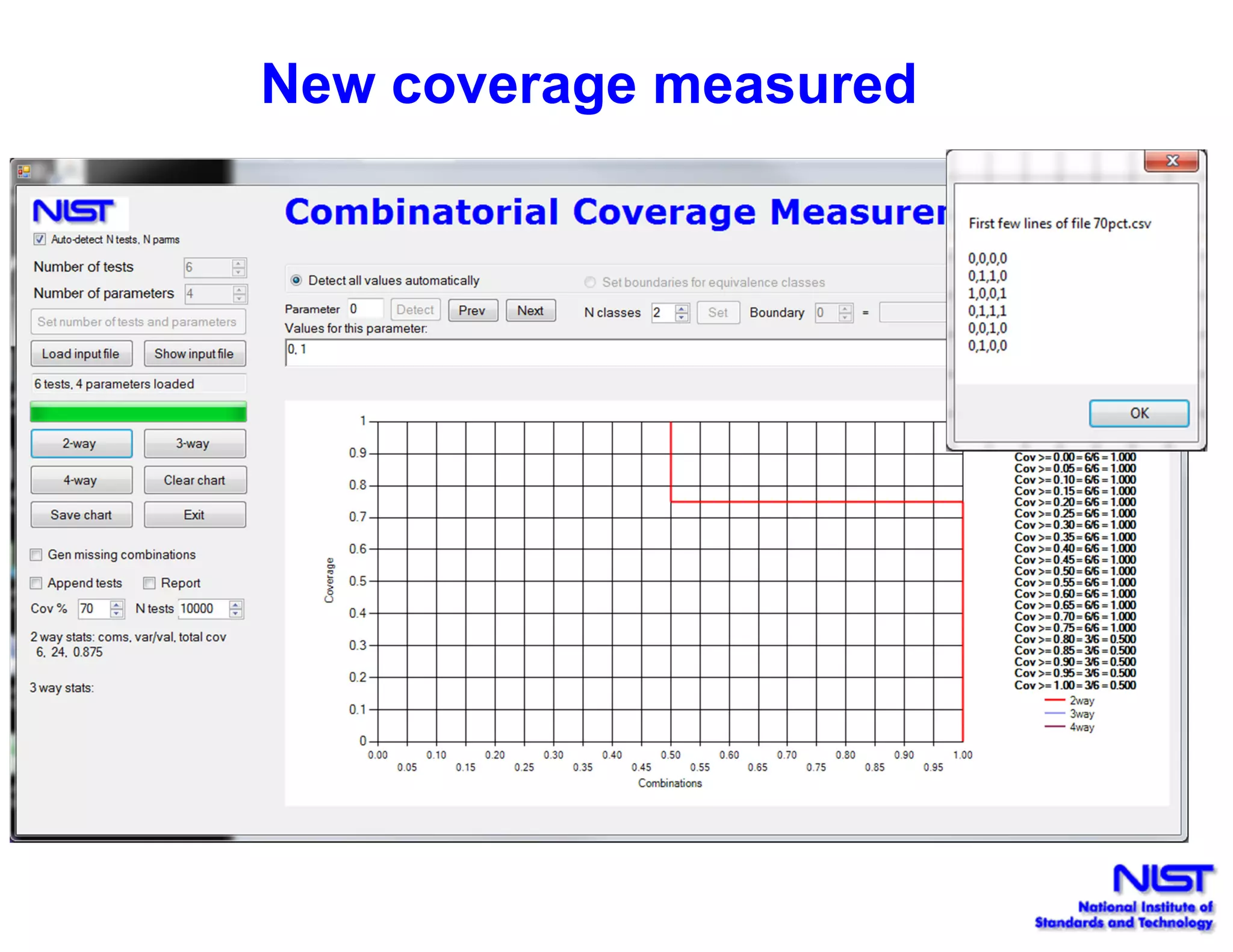This screenshot has height=952, width=1233.
Task: Go to previous parameter with Prev
Action: tap(473, 311)
